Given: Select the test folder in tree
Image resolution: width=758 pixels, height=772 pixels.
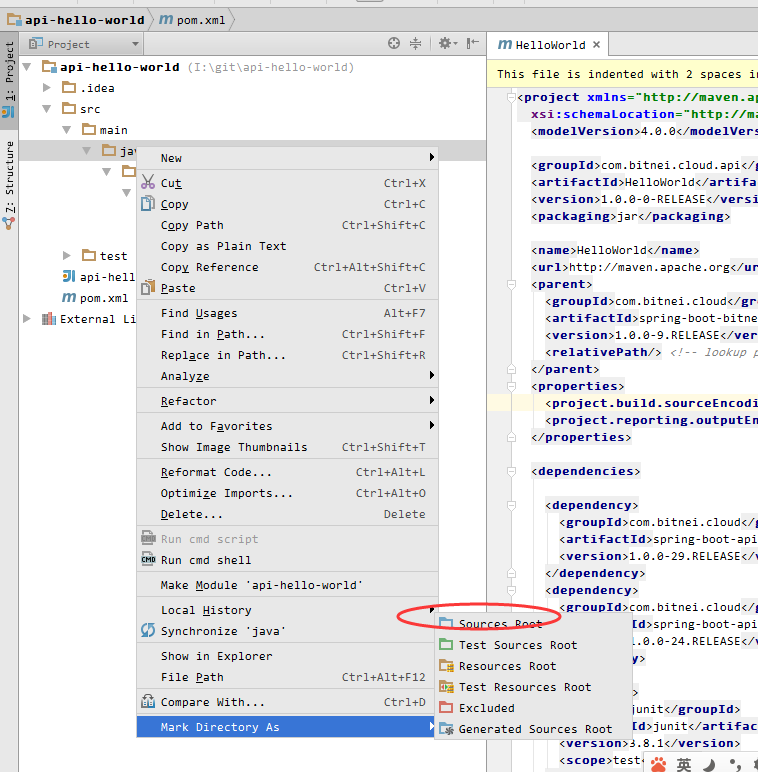Looking at the screenshot, I should click(x=104, y=256).
